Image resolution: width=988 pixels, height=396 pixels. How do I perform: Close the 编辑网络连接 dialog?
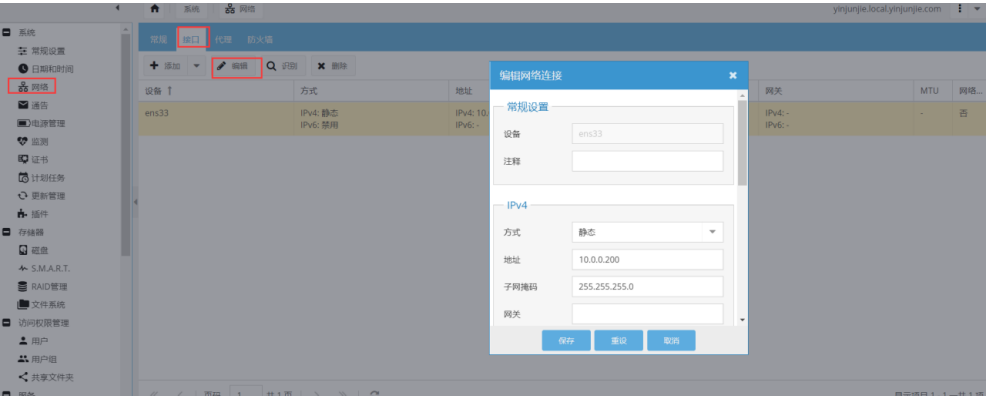click(733, 75)
